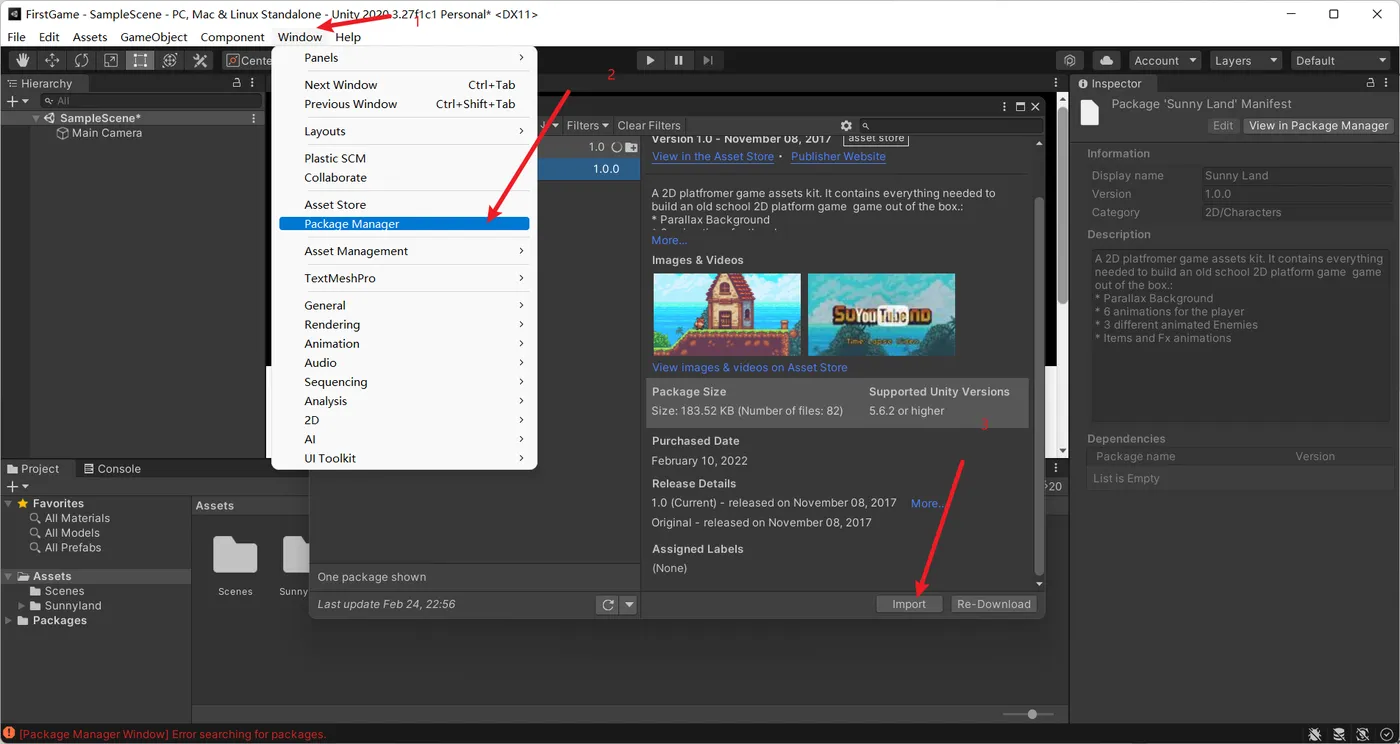
Task: Collapse the Favorites group
Action: [x=9, y=504]
